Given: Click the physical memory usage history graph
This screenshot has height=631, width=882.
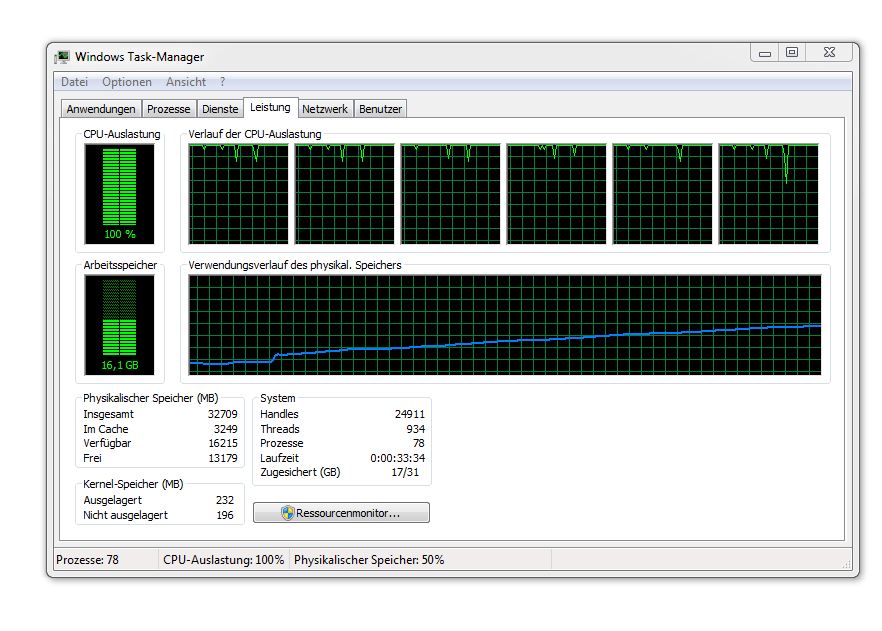Looking at the screenshot, I should point(505,325).
